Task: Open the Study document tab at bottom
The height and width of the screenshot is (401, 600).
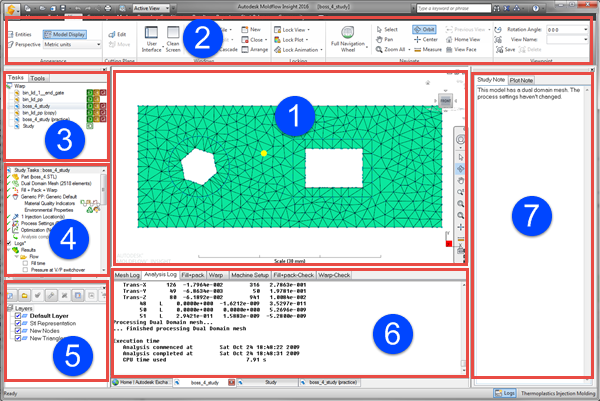Action: [x=268, y=382]
